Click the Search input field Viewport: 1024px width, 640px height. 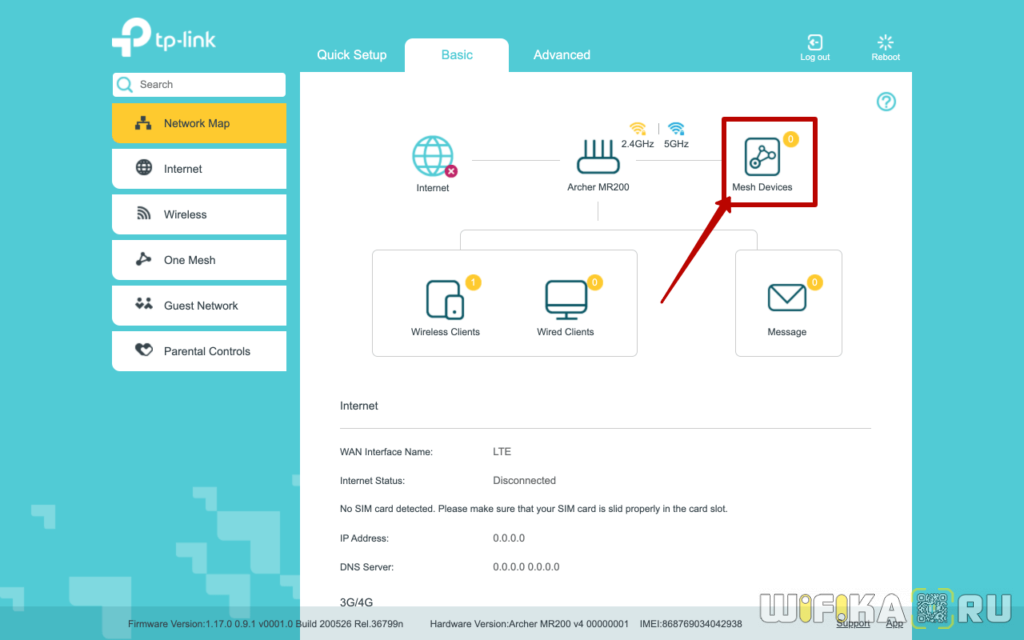point(208,85)
